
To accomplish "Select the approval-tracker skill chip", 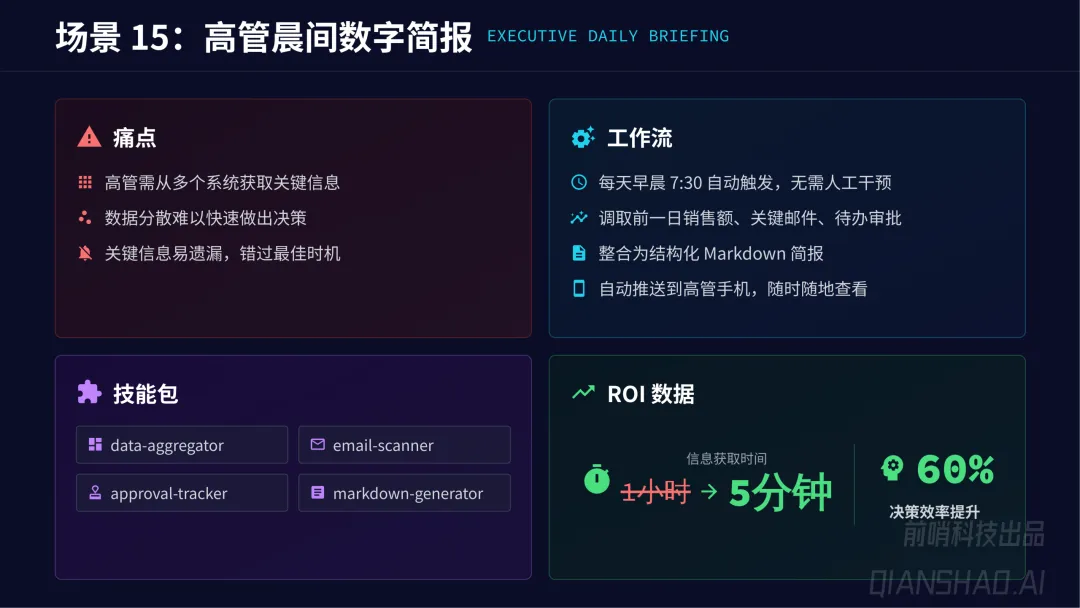I will tap(182, 492).
